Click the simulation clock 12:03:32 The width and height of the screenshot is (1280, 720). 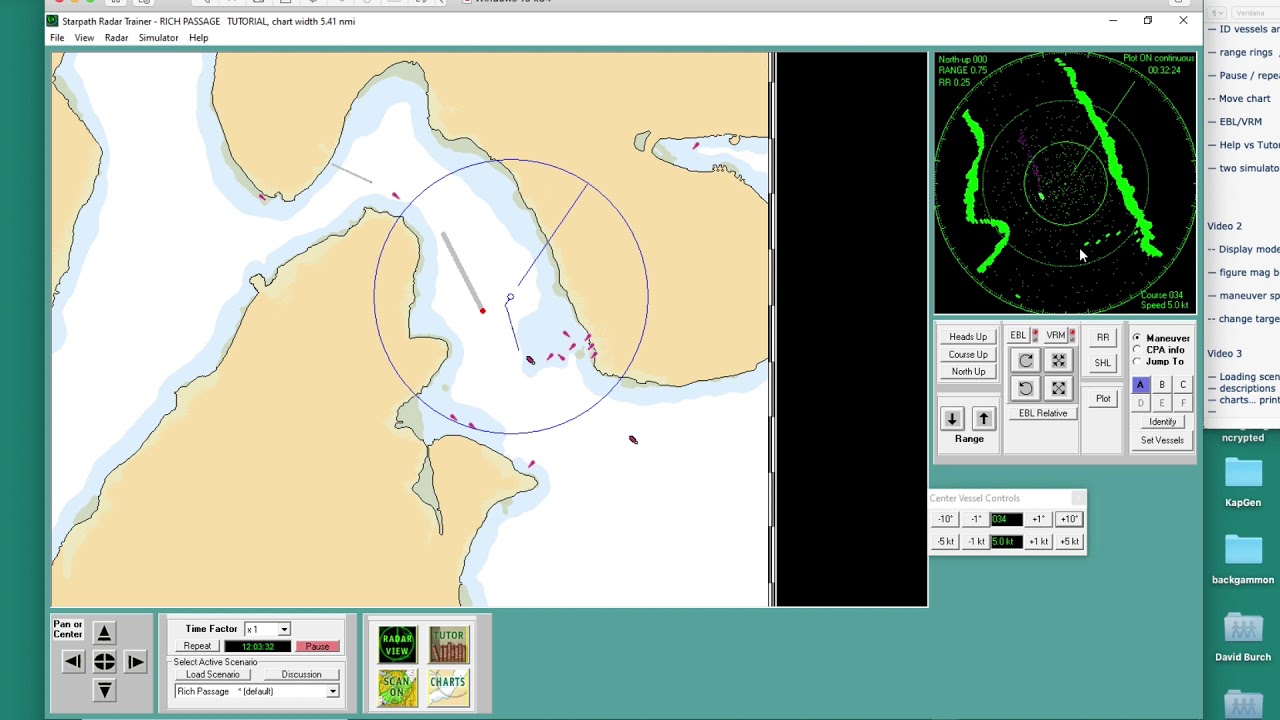coord(258,647)
